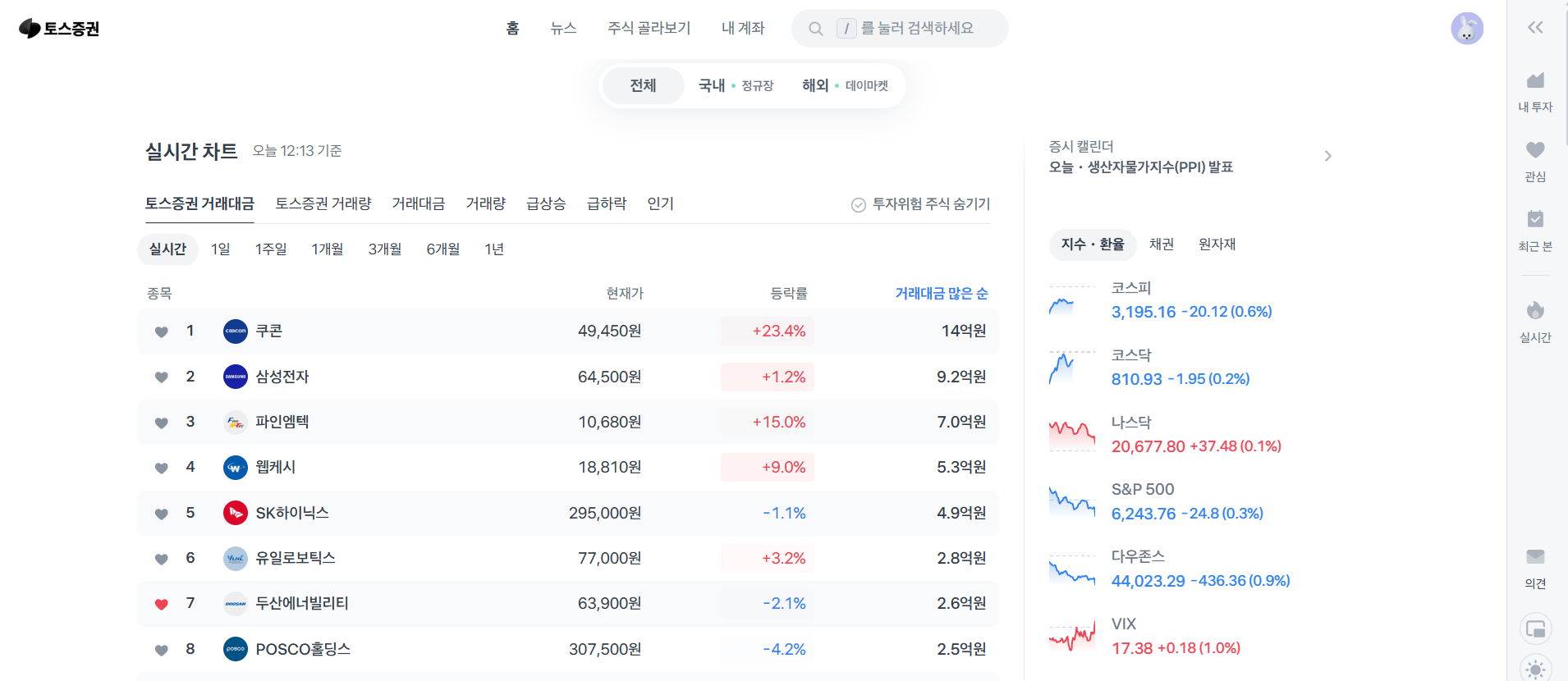1568x681 pixels.
Task: Open 내 투자 sidebar icon
Action: [x=1535, y=80]
